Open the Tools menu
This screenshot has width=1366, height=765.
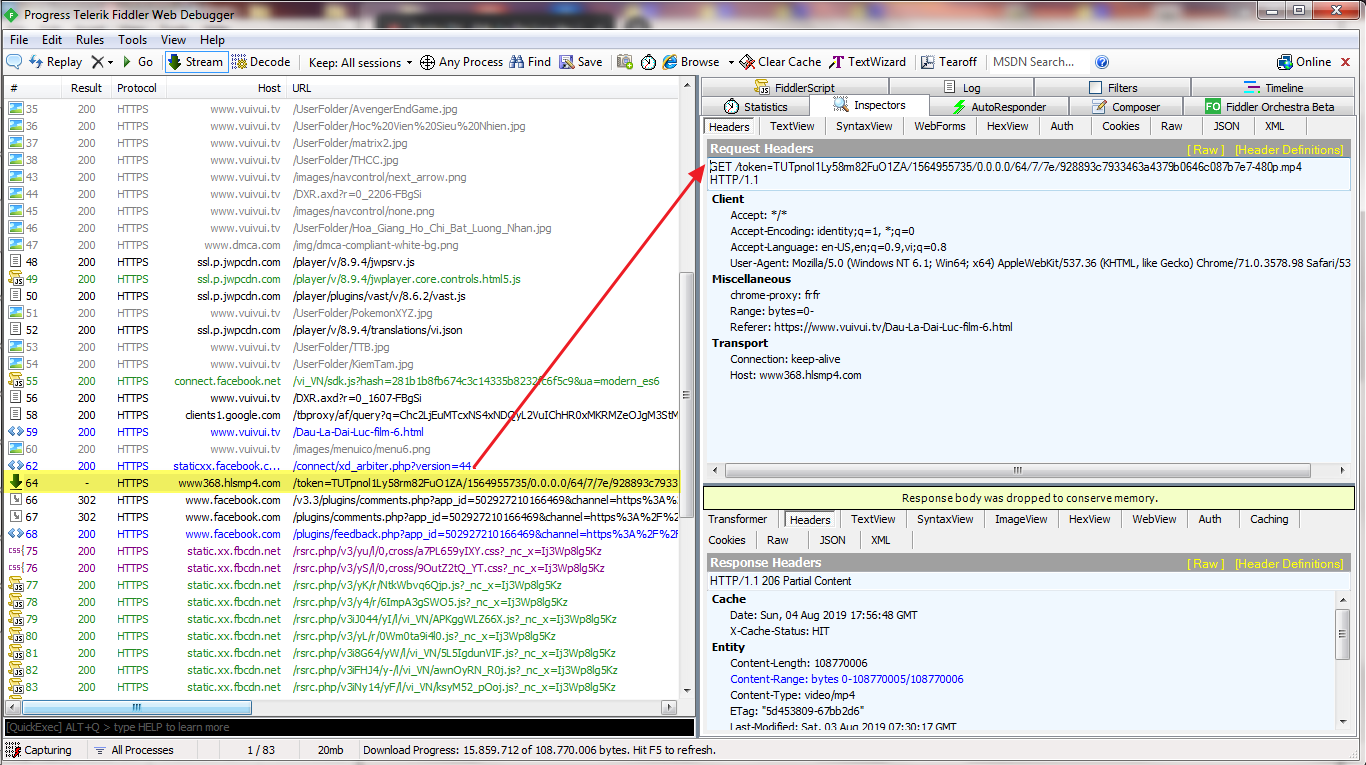point(133,40)
